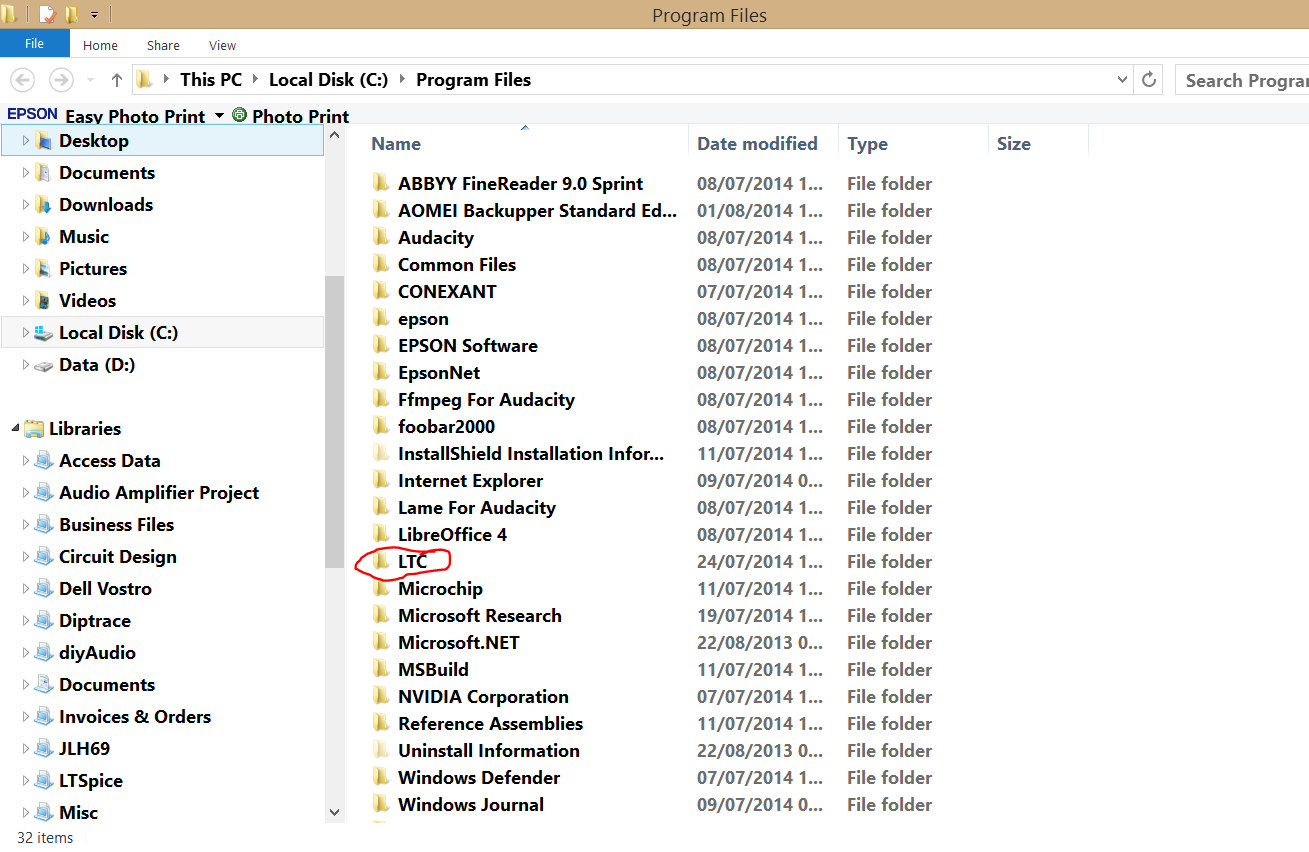The height and width of the screenshot is (852, 1309).
Task: Click the Search Program Files box
Action: click(1242, 80)
